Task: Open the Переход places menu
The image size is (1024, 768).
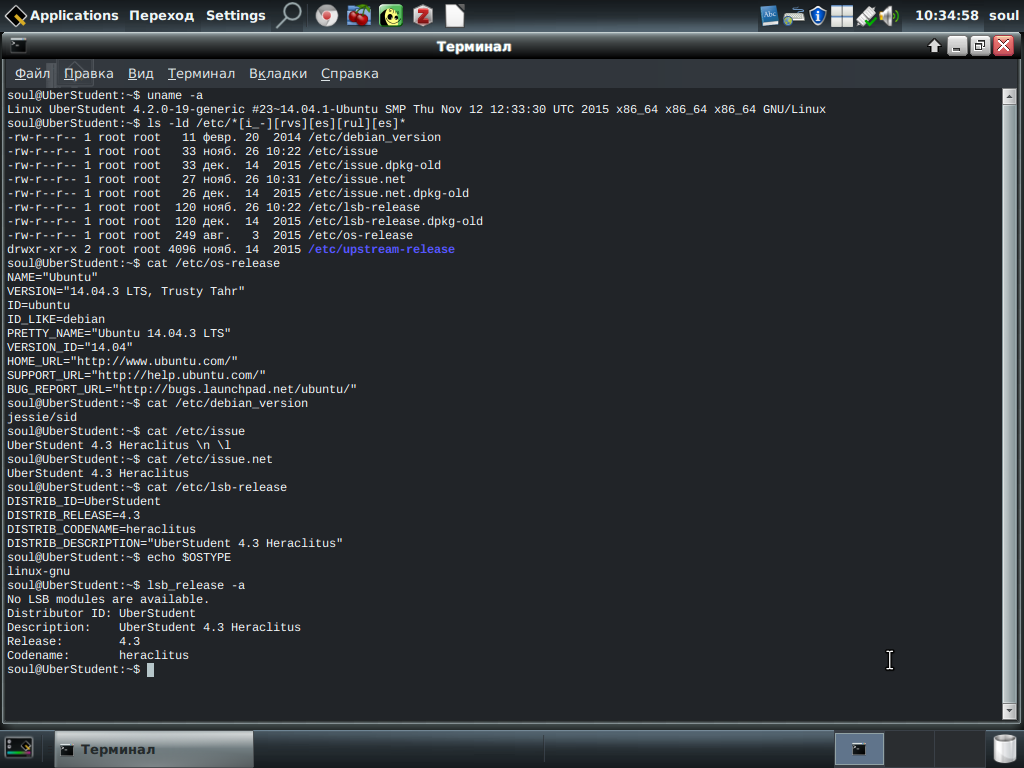Action: pos(161,15)
